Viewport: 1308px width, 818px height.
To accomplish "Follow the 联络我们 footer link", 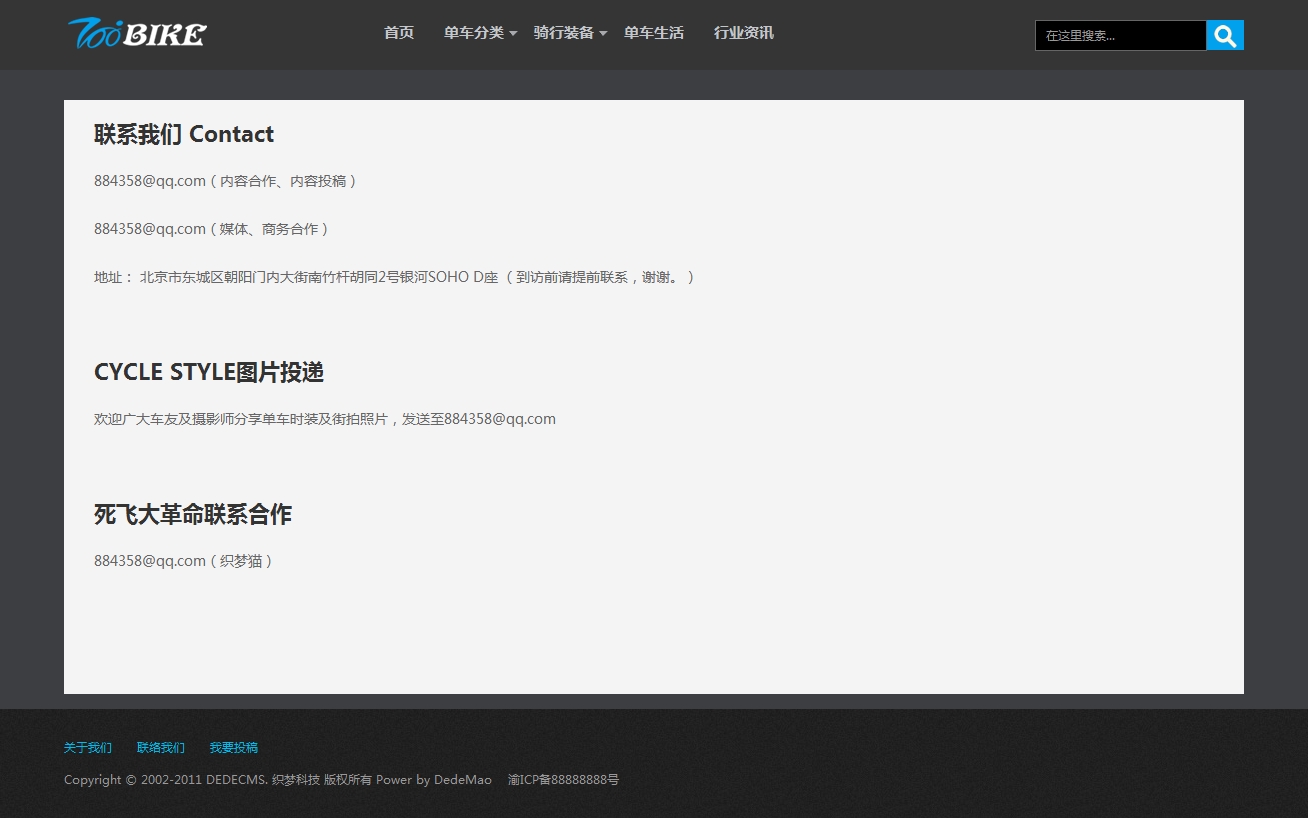I will [161, 748].
